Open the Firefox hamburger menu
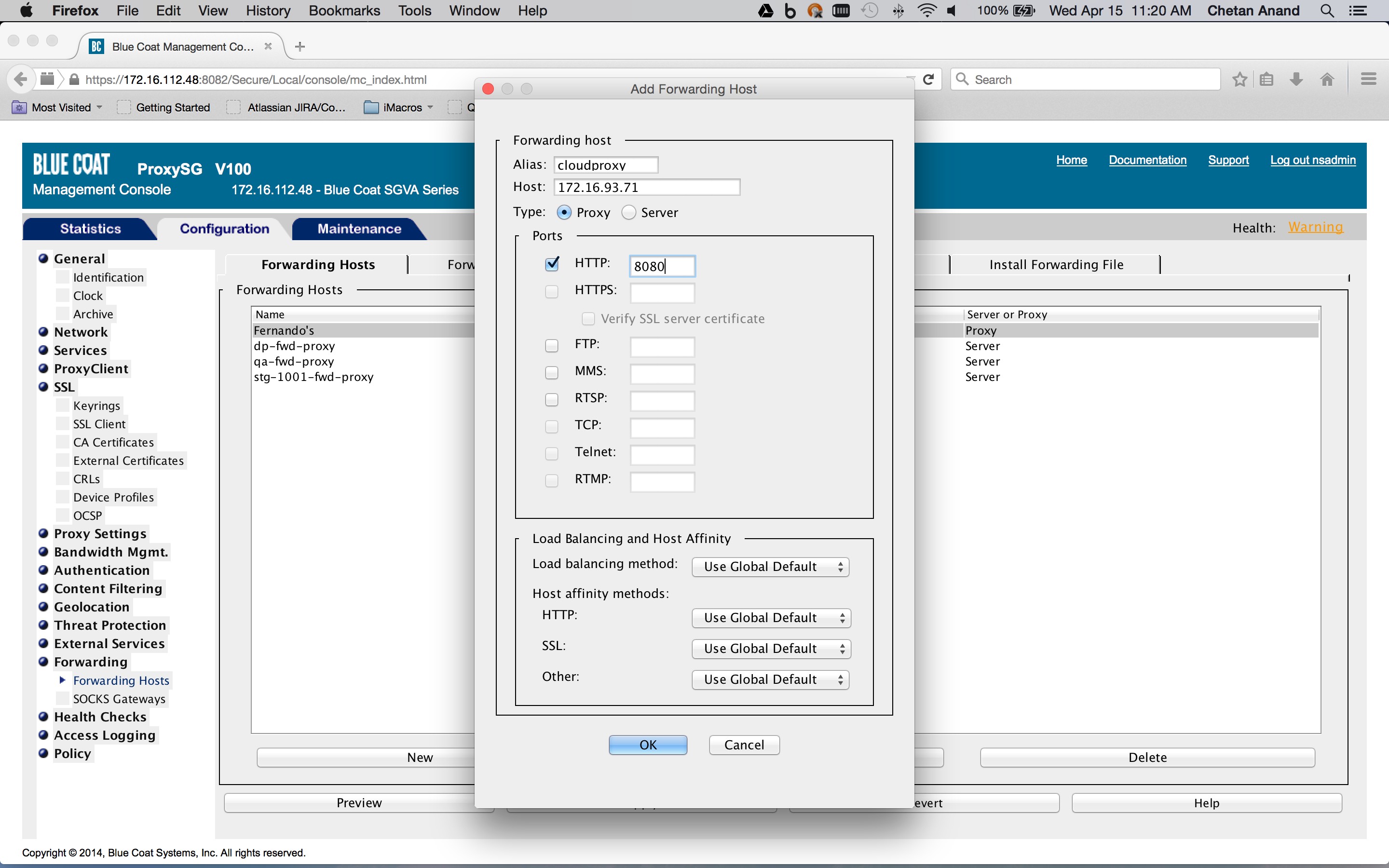 tap(1368, 79)
